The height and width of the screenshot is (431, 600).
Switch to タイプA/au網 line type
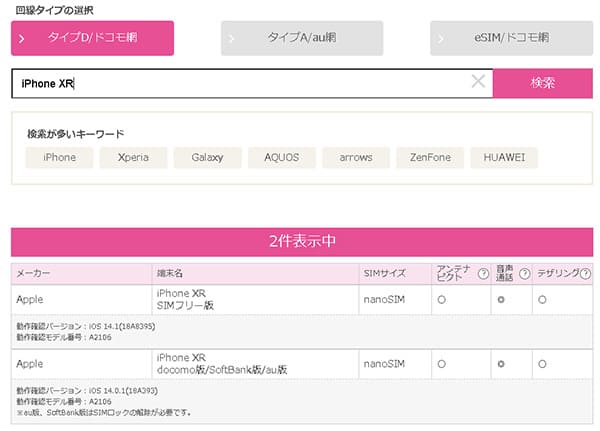point(302,38)
